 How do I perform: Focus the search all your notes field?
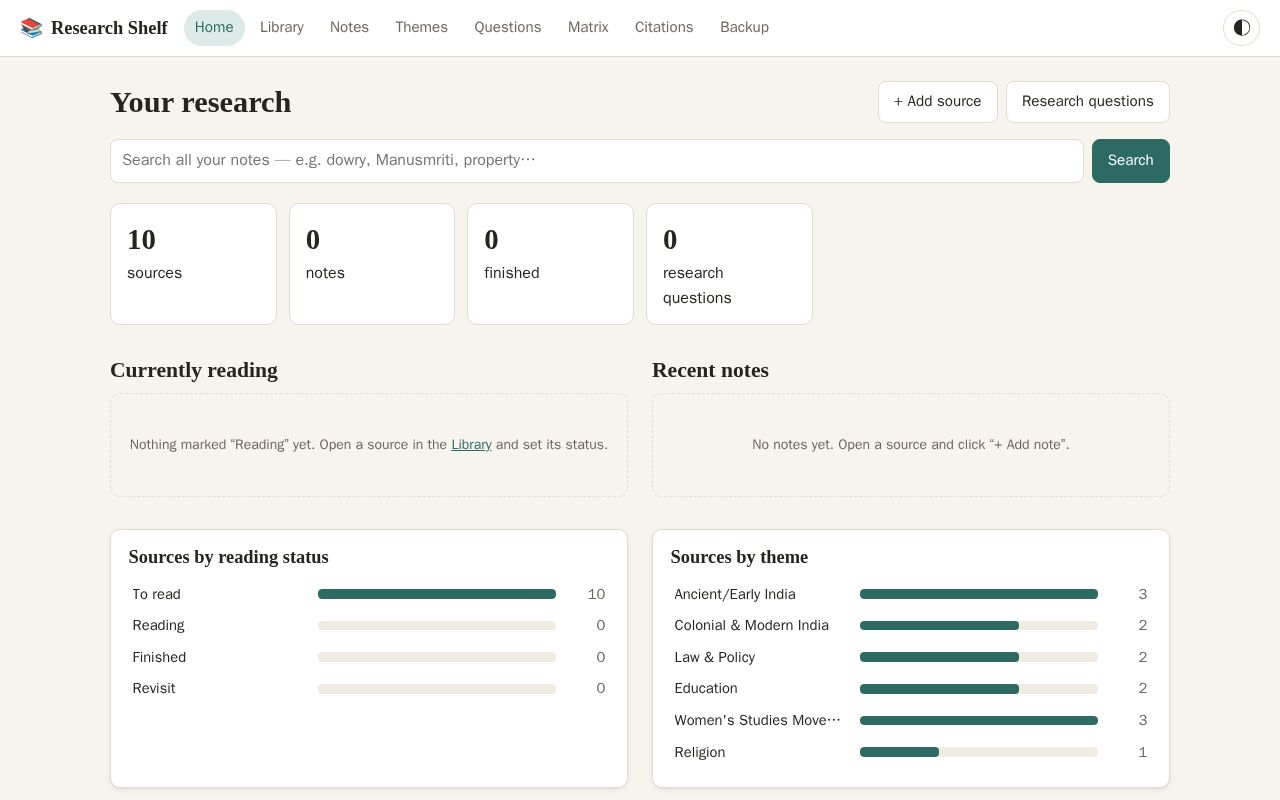596,161
